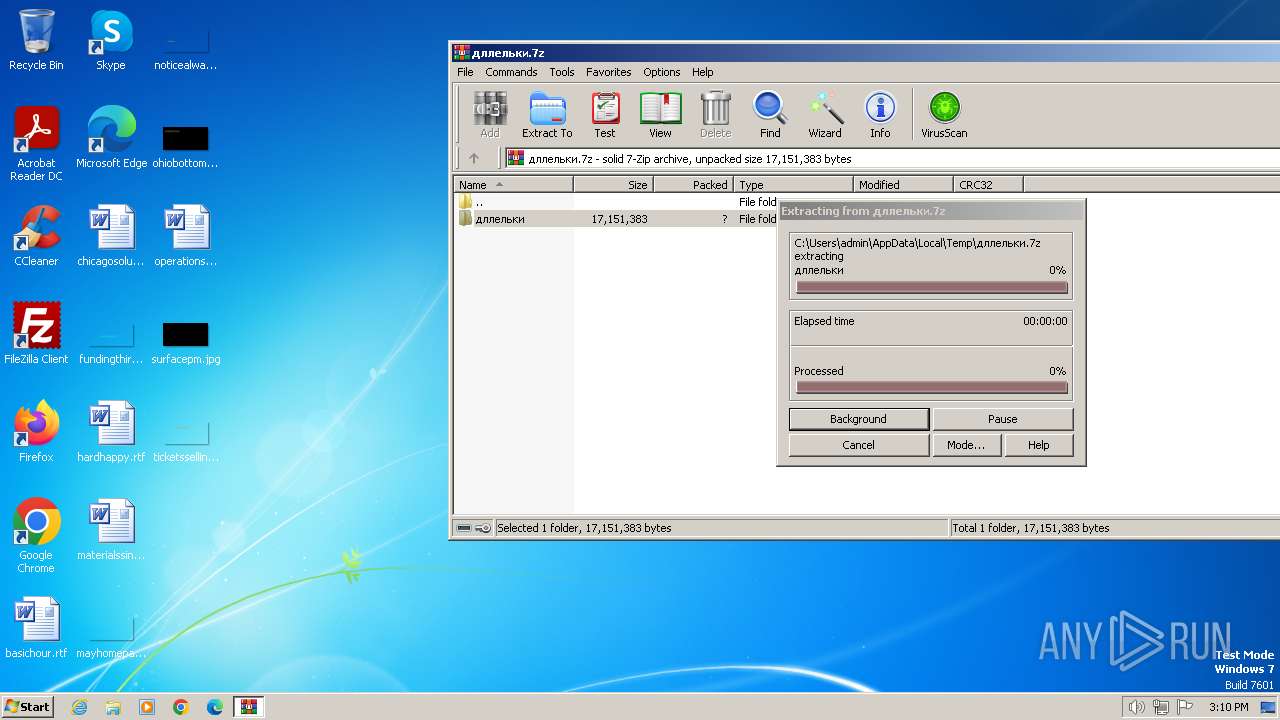Click the Extract To toolbar icon

click(x=547, y=115)
